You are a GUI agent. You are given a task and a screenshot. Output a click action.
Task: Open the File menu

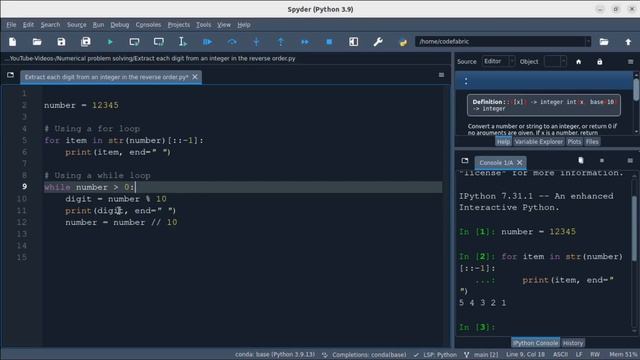(x=11, y=25)
